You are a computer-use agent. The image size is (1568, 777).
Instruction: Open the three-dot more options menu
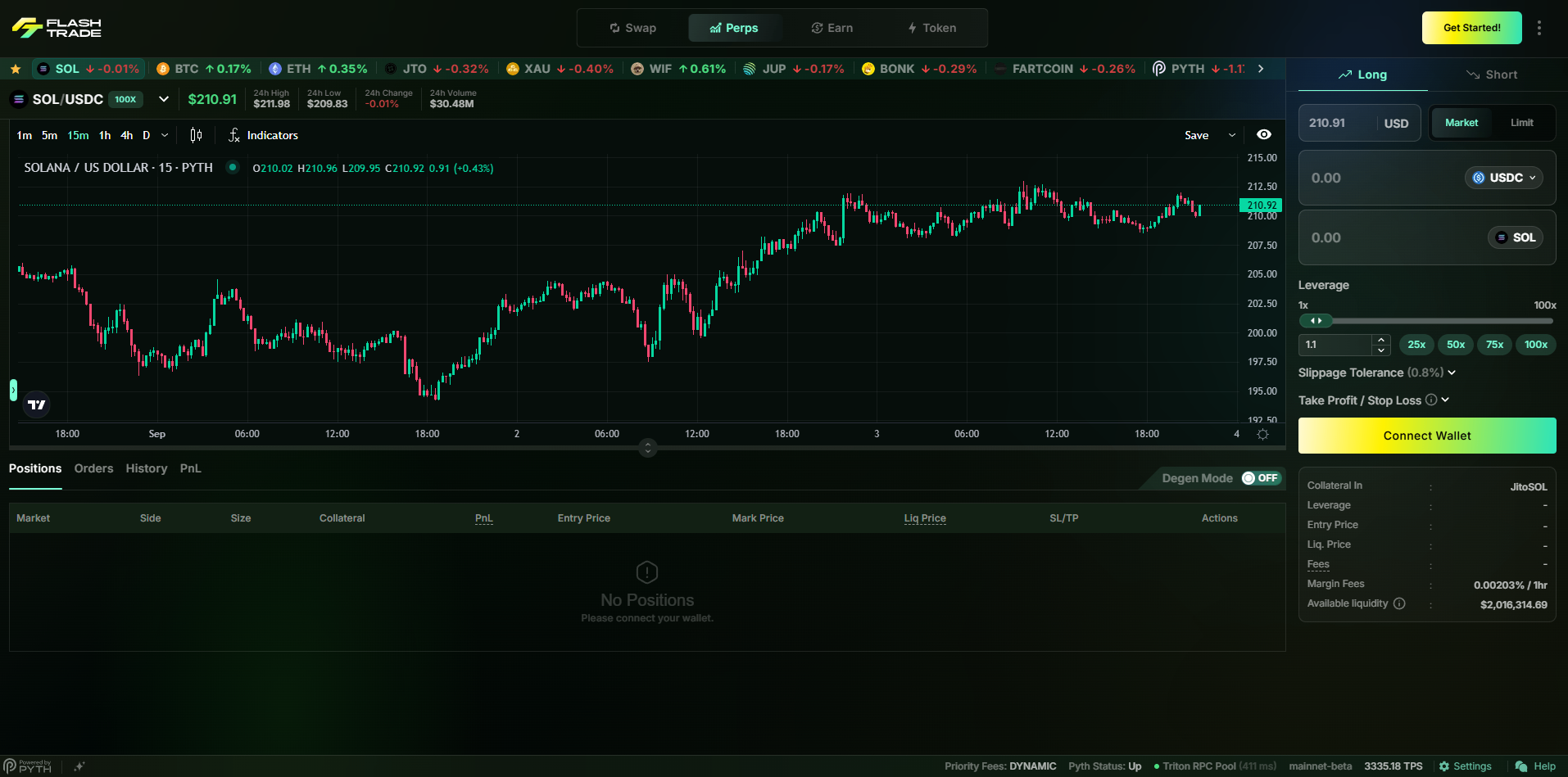pos(1539,28)
